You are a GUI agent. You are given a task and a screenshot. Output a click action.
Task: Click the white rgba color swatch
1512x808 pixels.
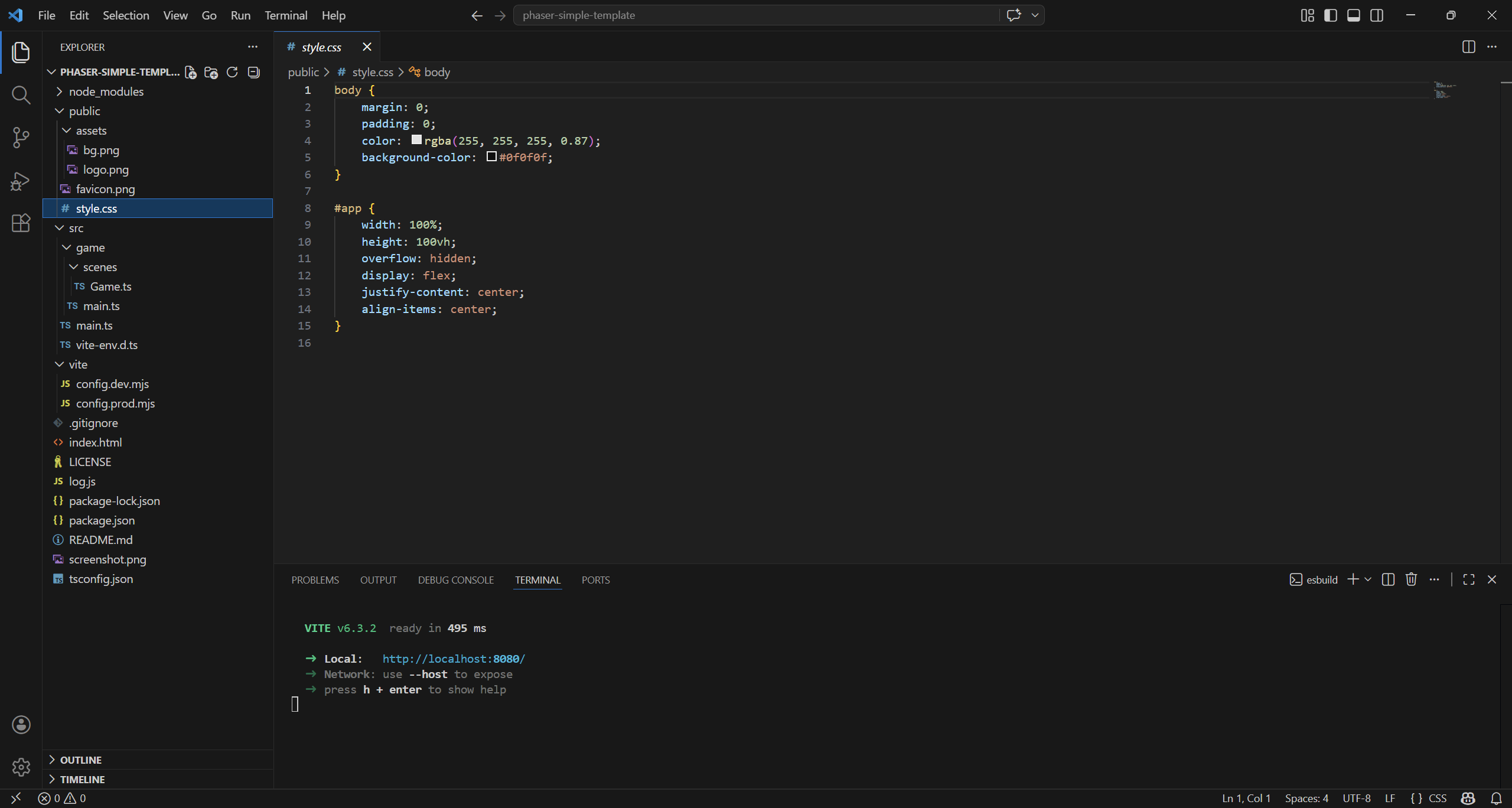pos(416,140)
